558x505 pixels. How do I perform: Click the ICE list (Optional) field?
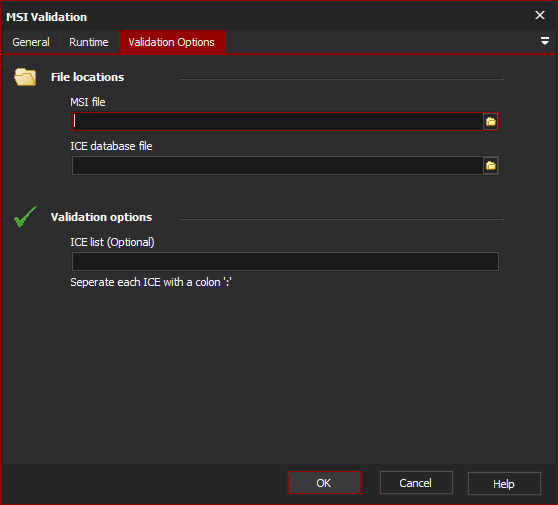coord(285,262)
